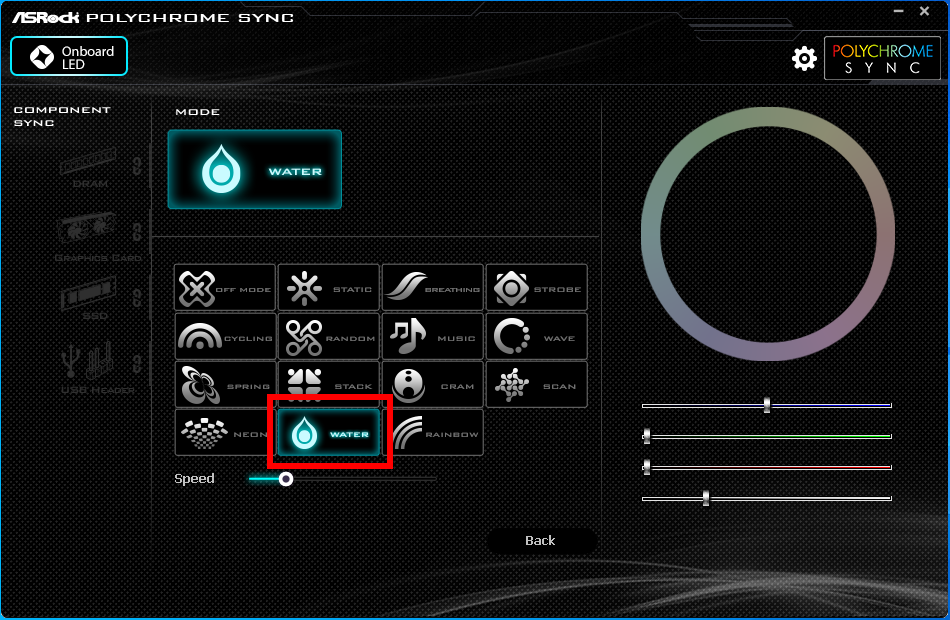The image size is (950, 620).
Task: Pick the Strobe lighting effect
Action: coord(537,288)
